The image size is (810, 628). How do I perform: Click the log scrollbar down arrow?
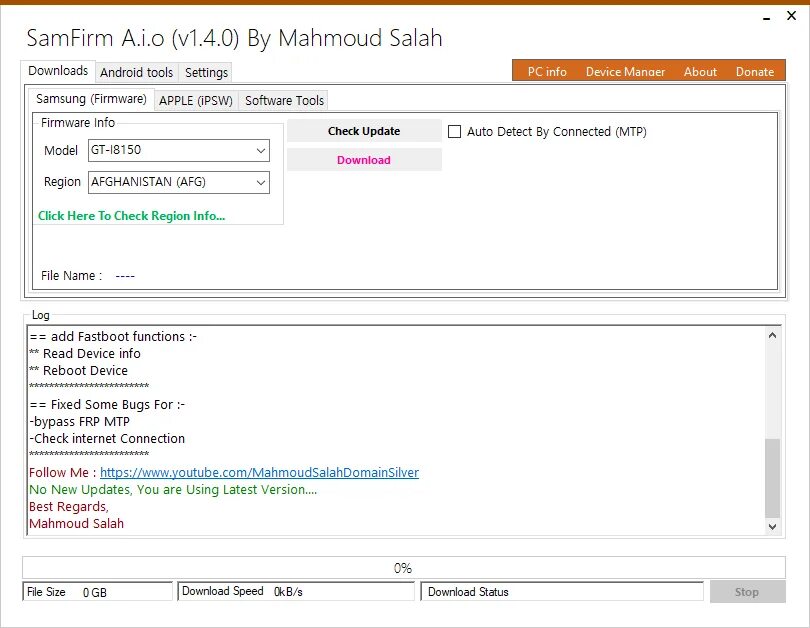click(x=772, y=527)
